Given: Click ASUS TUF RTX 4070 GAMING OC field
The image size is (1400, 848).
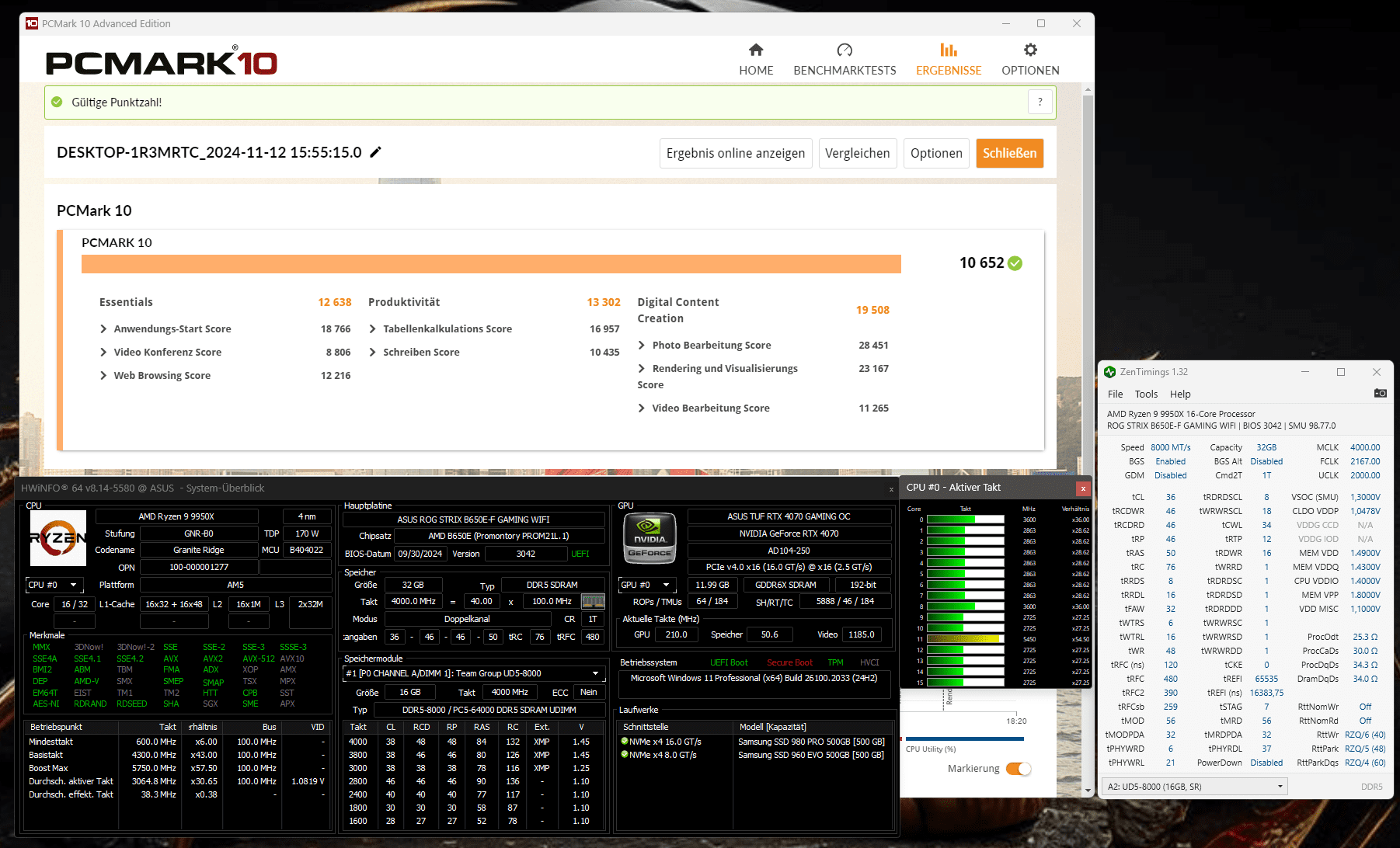Looking at the screenshot, I should point(789,516).
